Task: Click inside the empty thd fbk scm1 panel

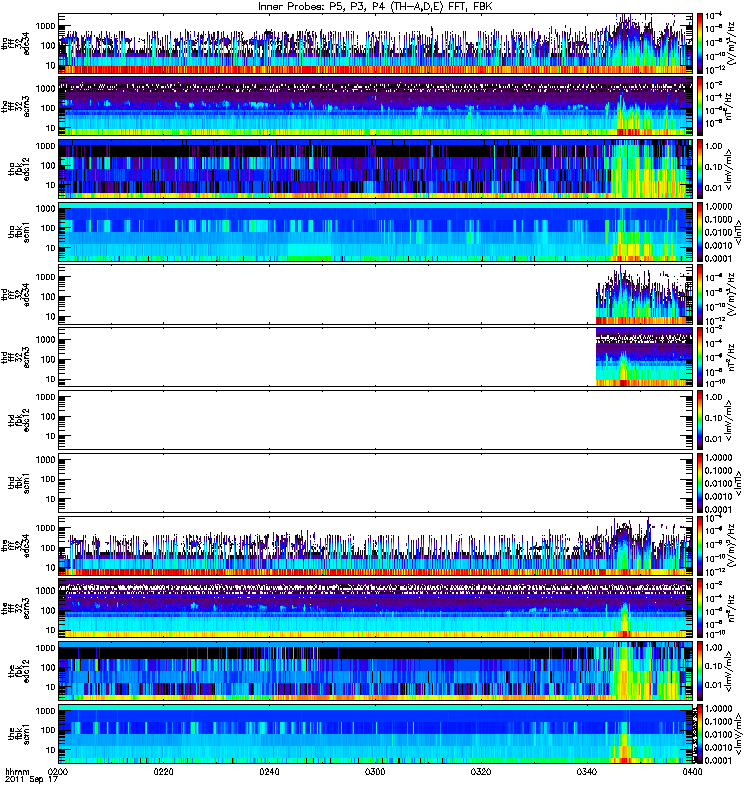Action: pyautogui.click(x=376, y=483)
